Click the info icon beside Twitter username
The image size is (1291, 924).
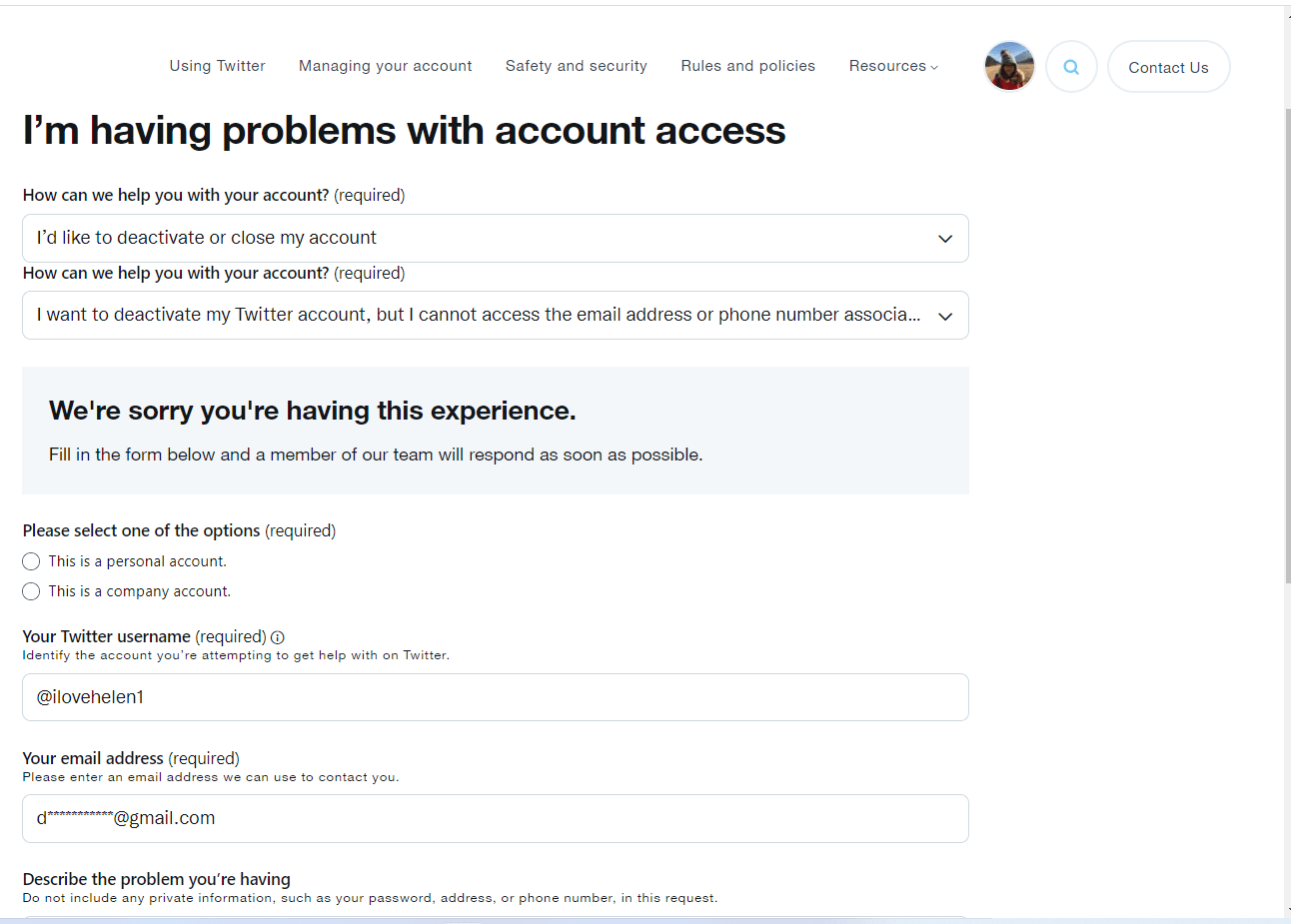[x=278, y=637]
